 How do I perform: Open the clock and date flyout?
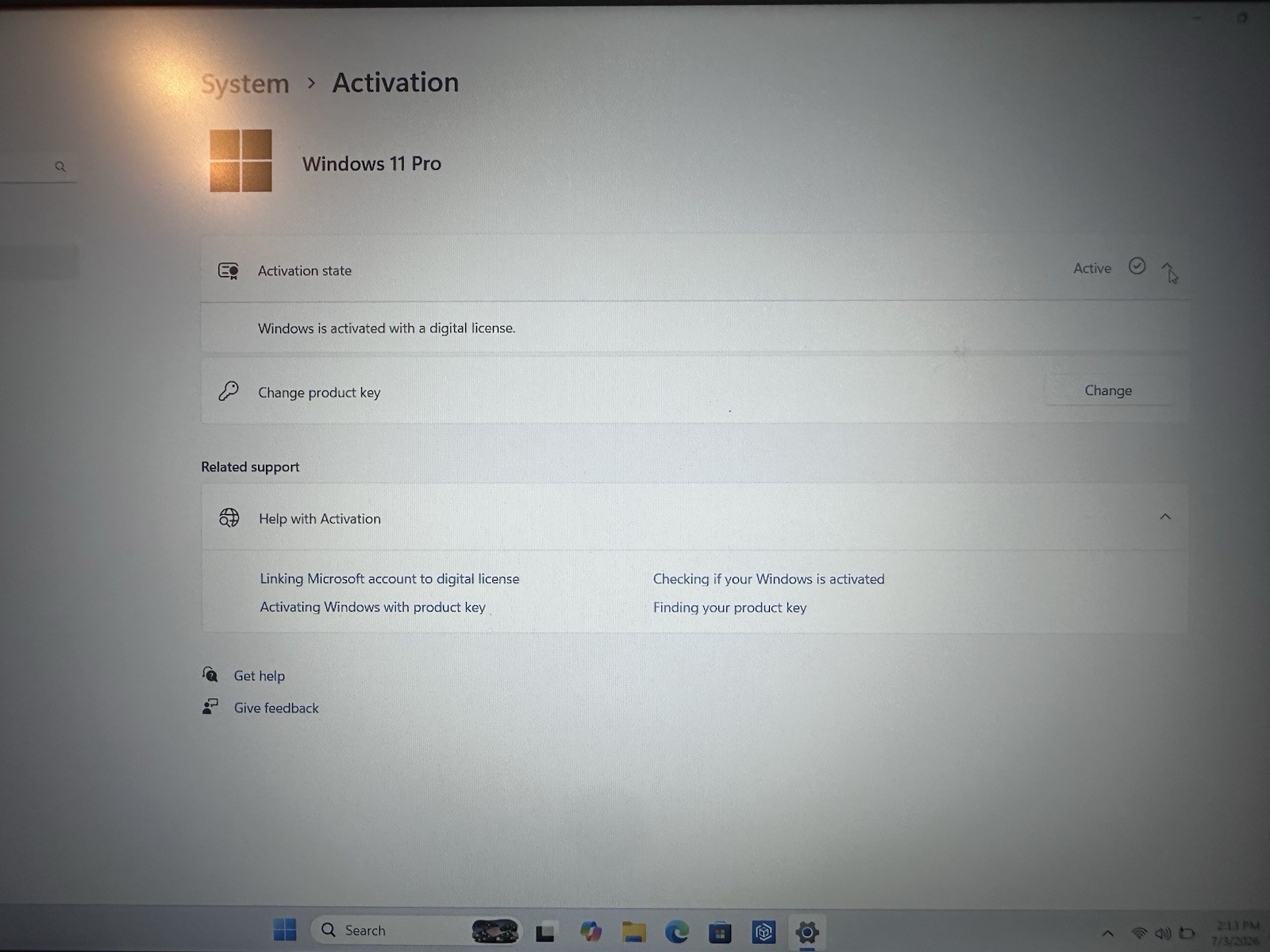(x=1237, y=933)
